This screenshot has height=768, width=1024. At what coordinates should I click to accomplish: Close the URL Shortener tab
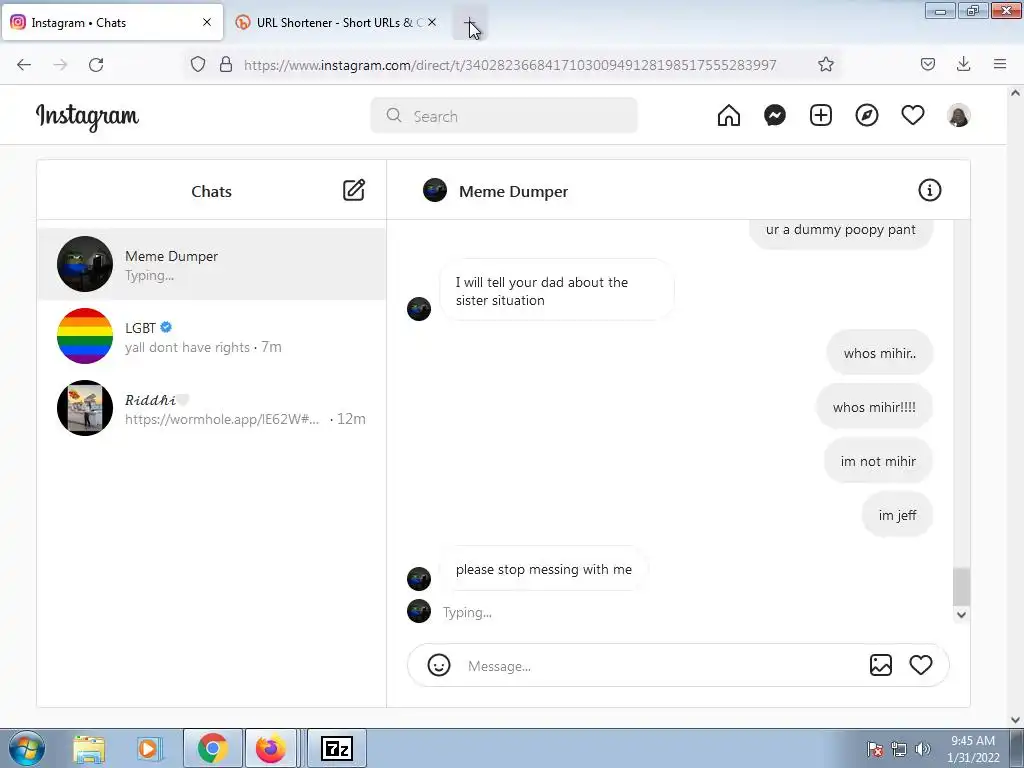(x=432, y=22)
